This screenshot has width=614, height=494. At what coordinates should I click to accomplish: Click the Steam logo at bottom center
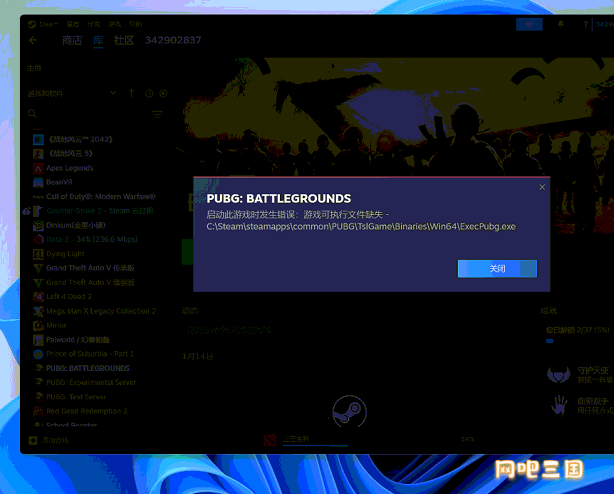349,411
